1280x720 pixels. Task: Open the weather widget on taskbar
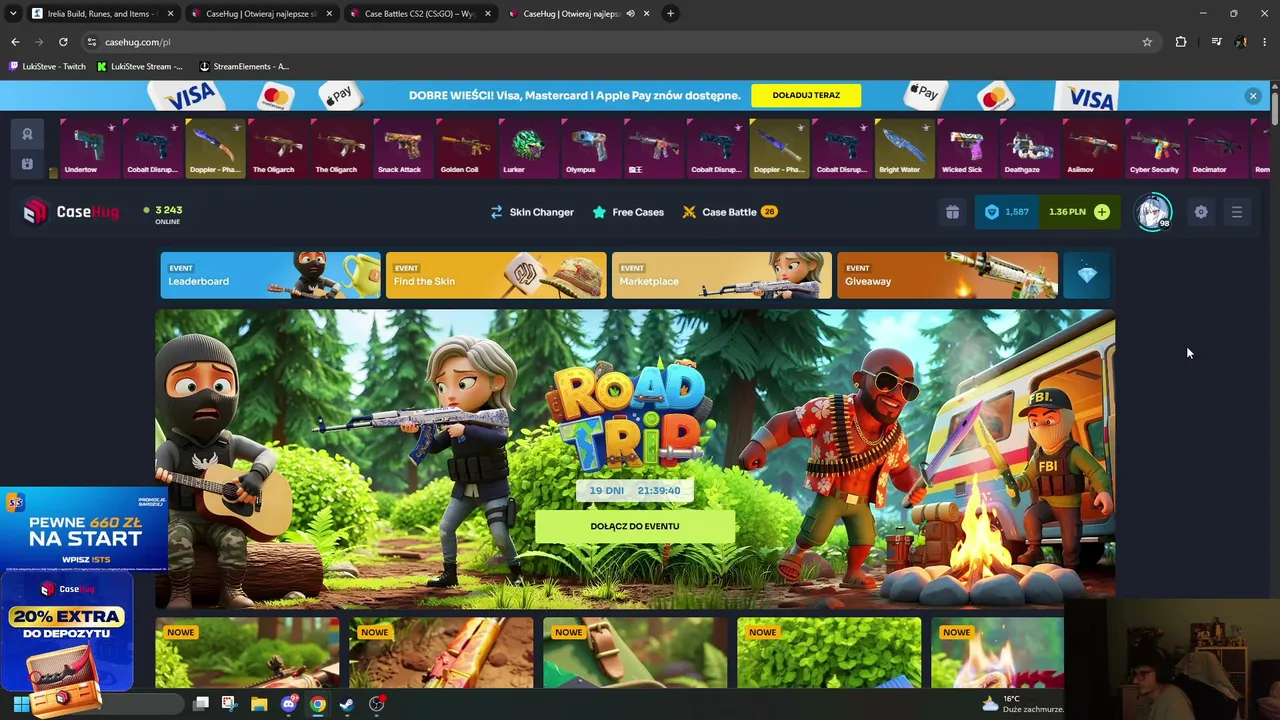1022,704
